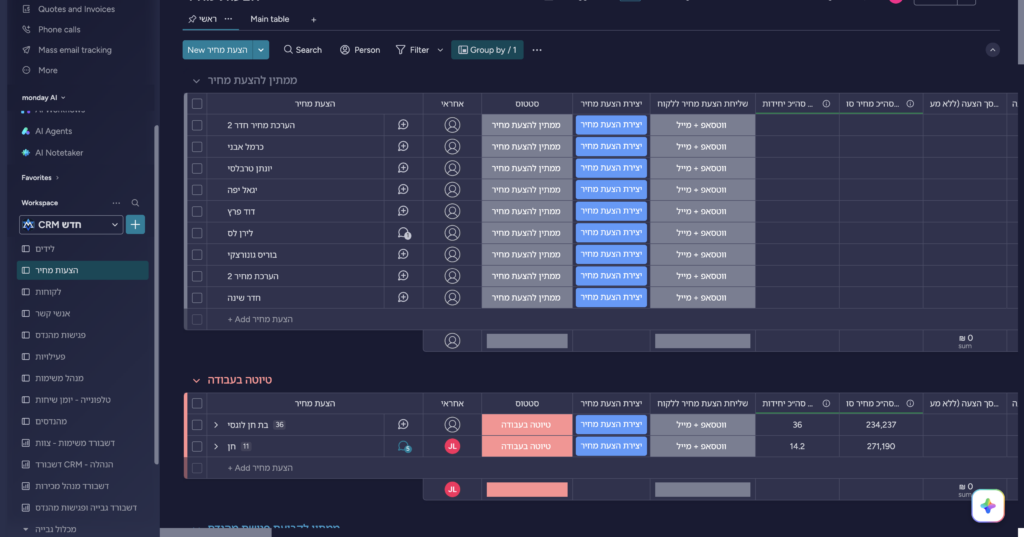Image resolution: width=1024 pixels, height=537 pixels.
Task: Open conversation for הערכת מחיר חדר 2
Action: 403,125
